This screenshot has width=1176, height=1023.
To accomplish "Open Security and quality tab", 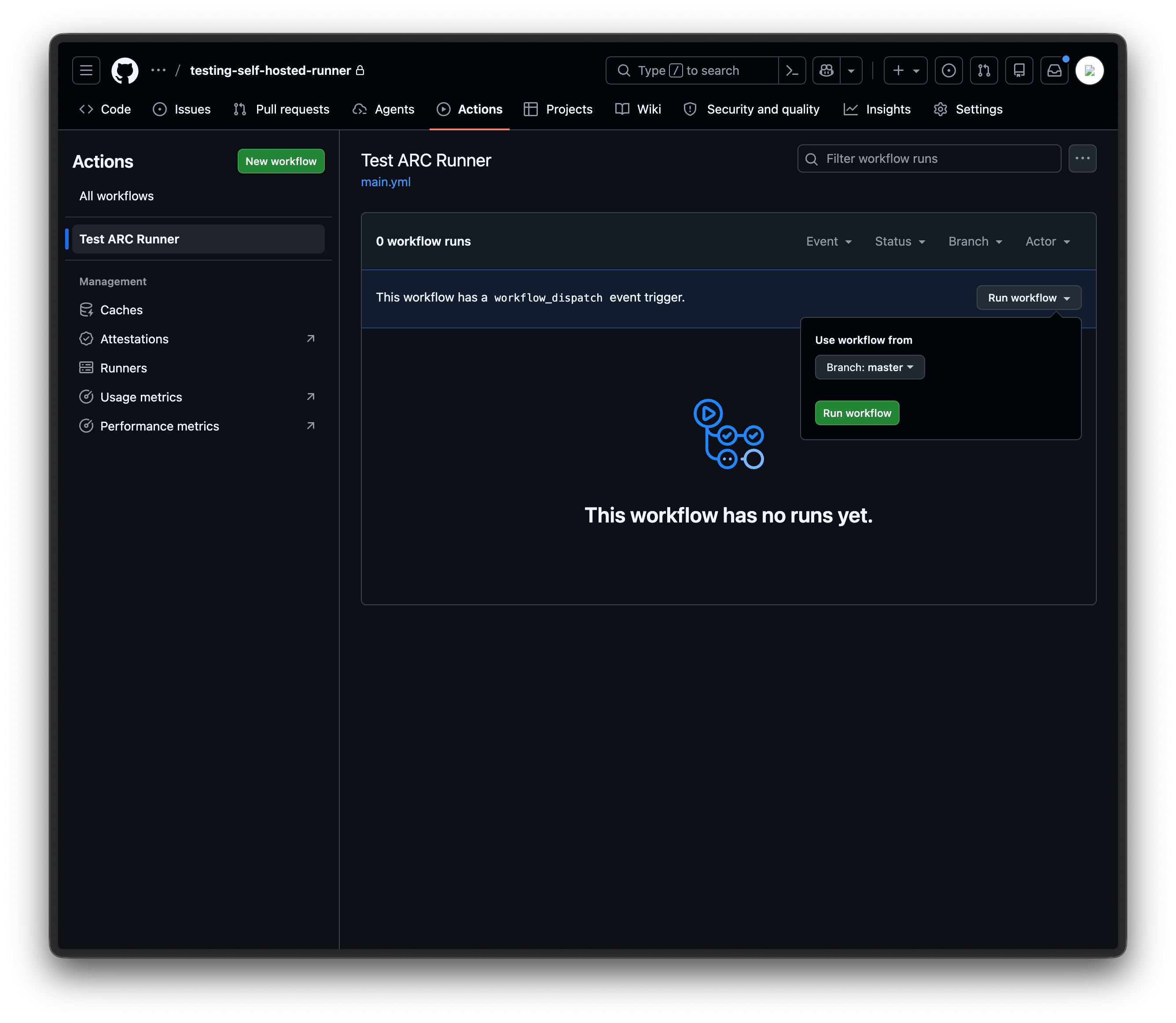I will tap(752, 109).
